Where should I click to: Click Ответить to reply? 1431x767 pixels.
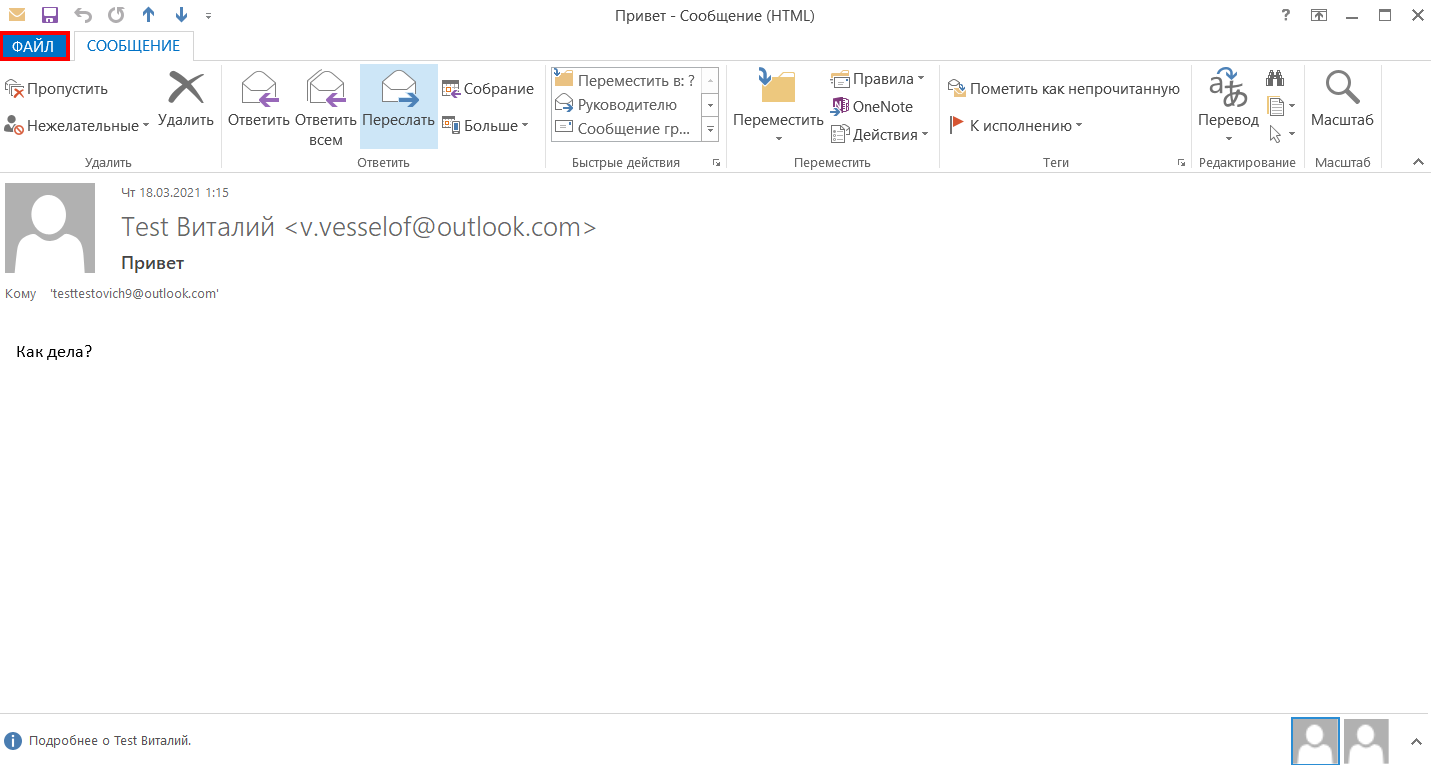pyautogui.click(x=259, y=100)
